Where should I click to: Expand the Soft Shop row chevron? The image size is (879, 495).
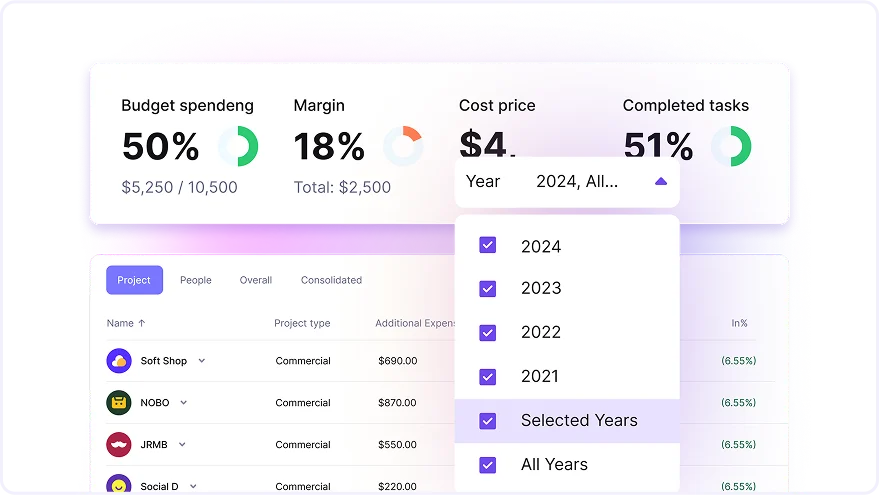tap(201, 361)
